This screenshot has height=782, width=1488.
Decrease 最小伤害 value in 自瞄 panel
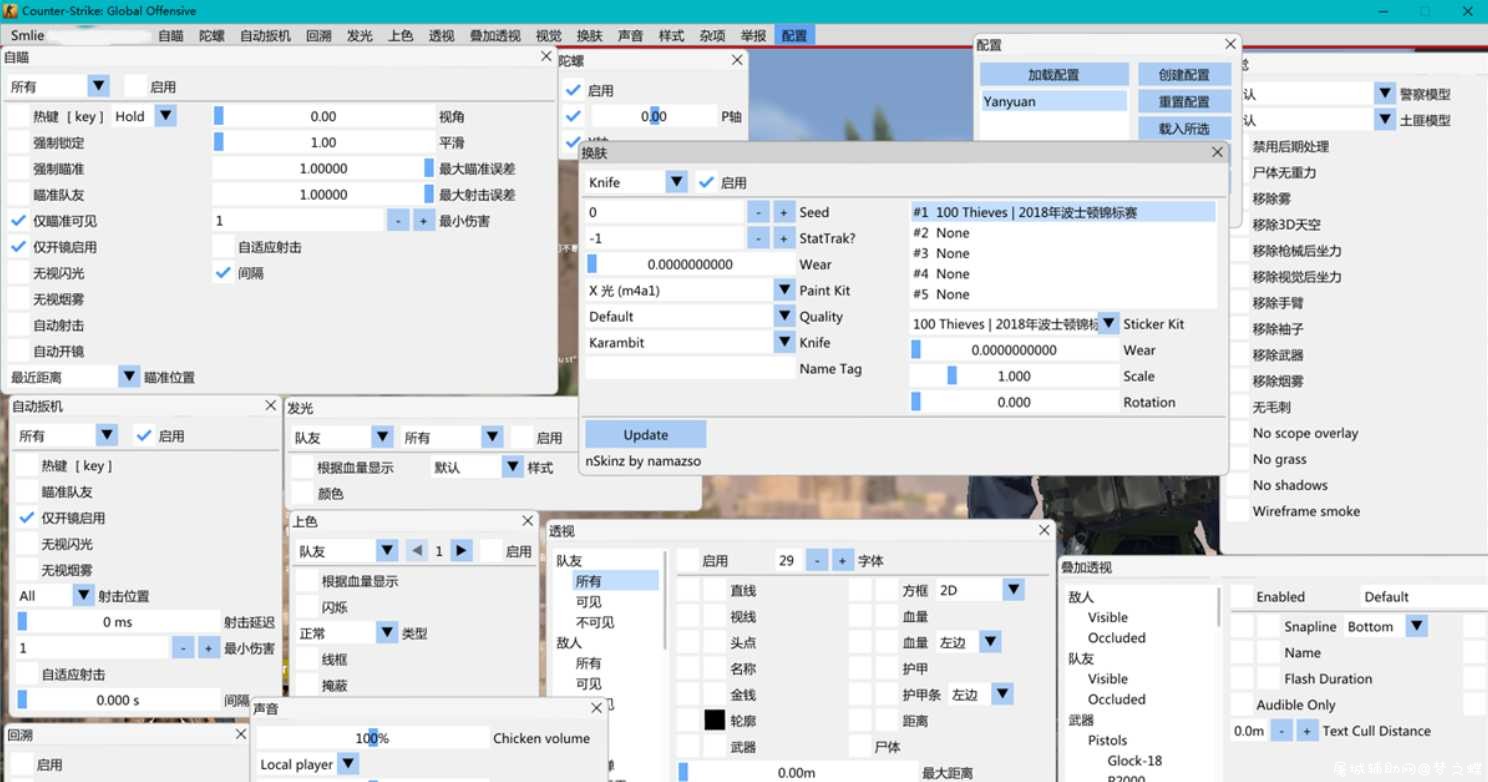click(398, 221)
